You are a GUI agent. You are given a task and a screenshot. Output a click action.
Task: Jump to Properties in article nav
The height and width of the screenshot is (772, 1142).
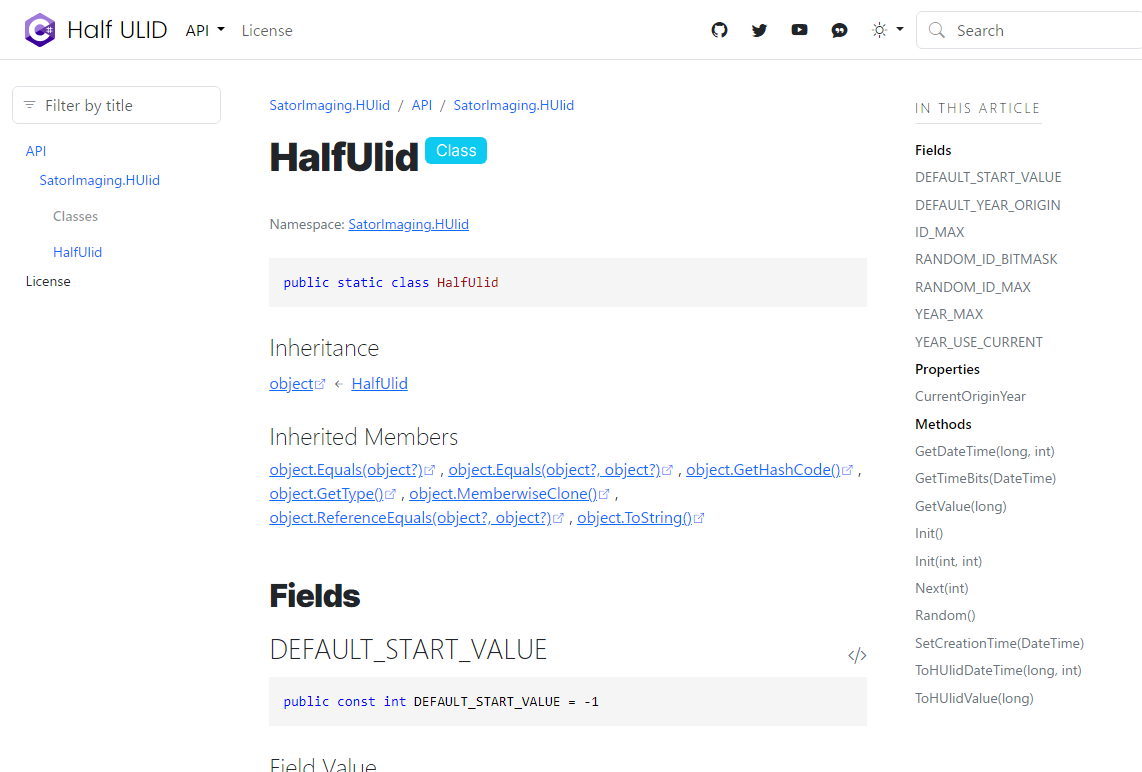[948, 369]
